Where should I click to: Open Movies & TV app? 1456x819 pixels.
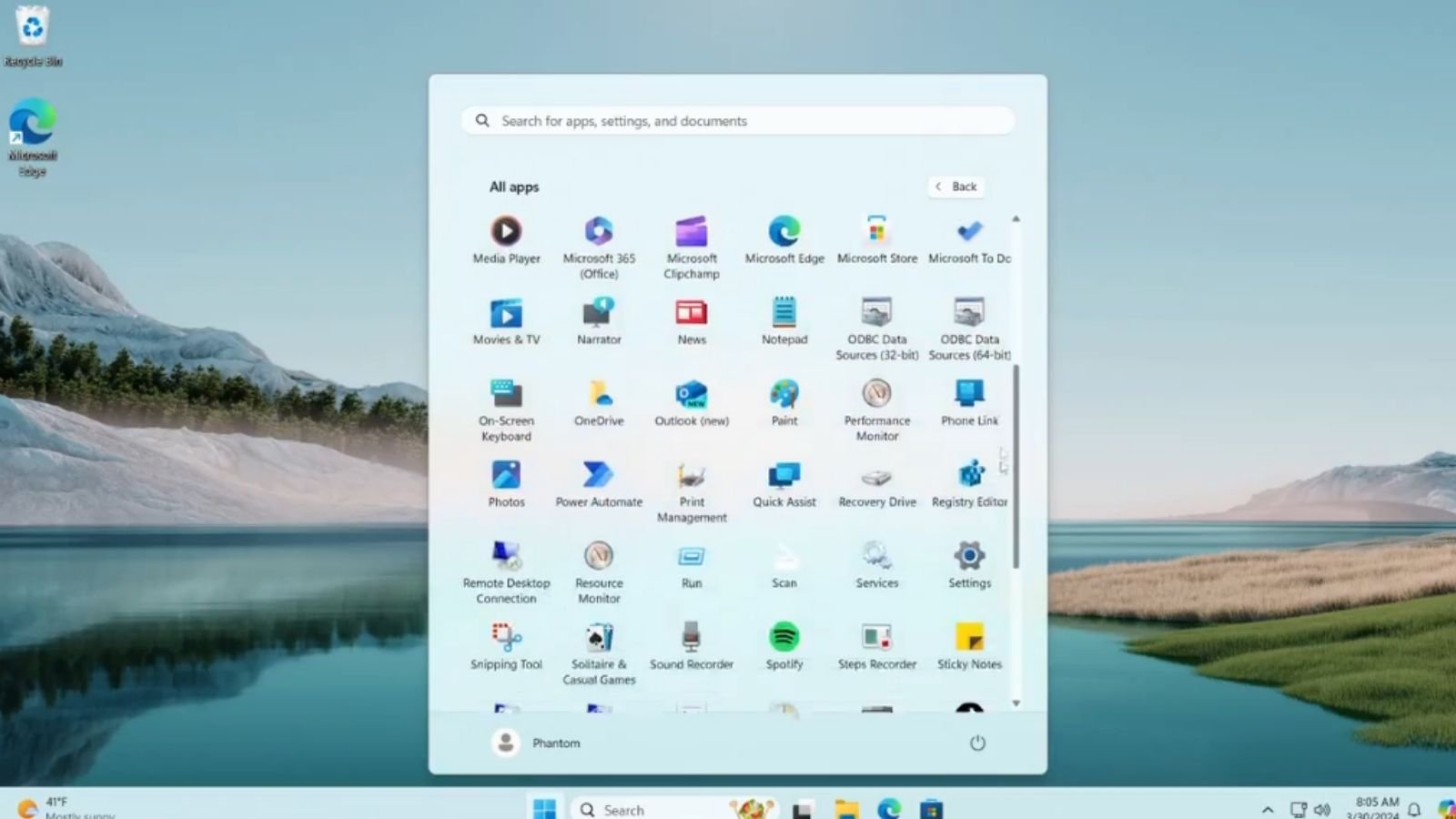(x=506, y=321)
